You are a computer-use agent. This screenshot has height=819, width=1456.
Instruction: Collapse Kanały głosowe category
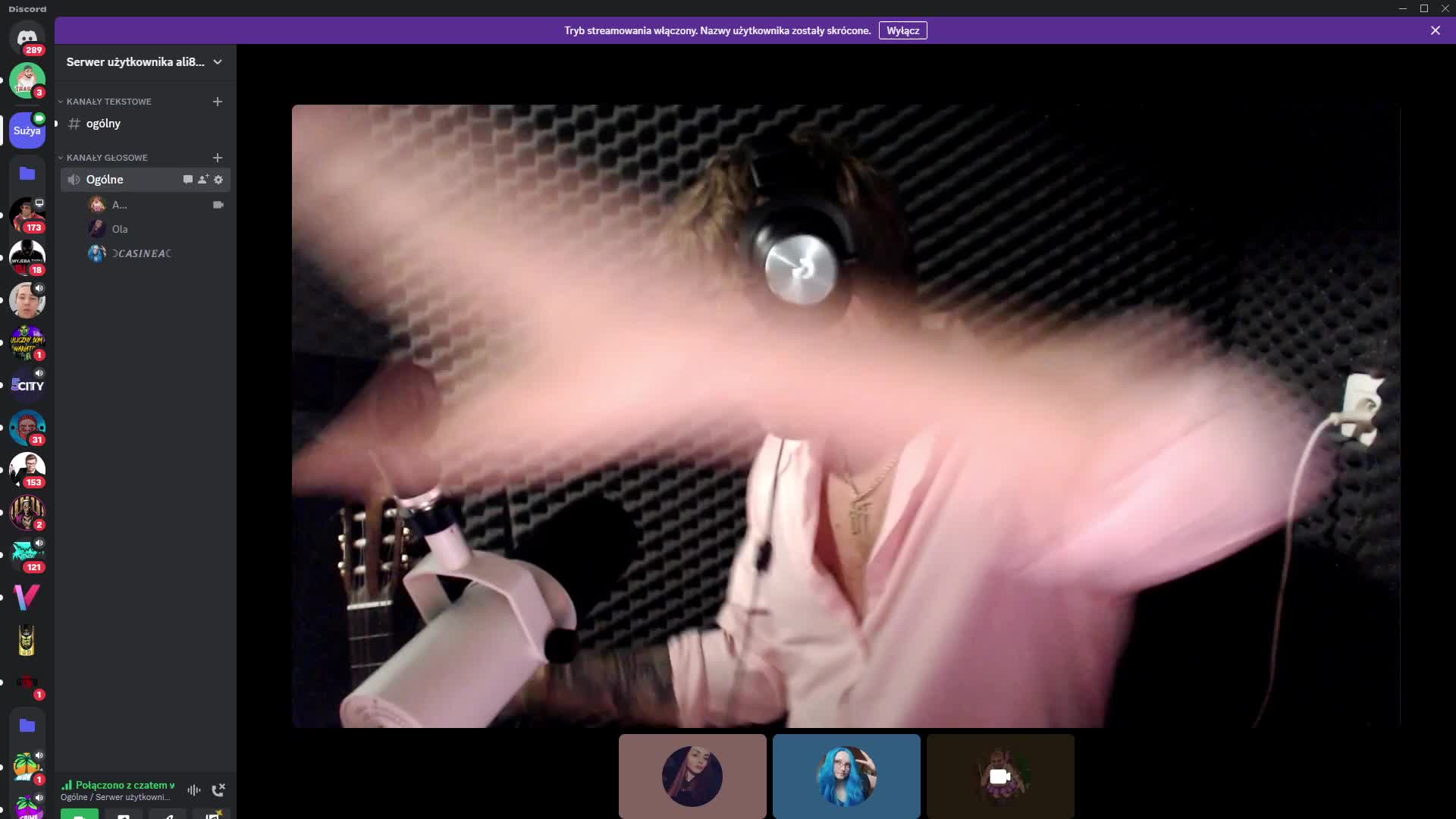tap(107, 158)
